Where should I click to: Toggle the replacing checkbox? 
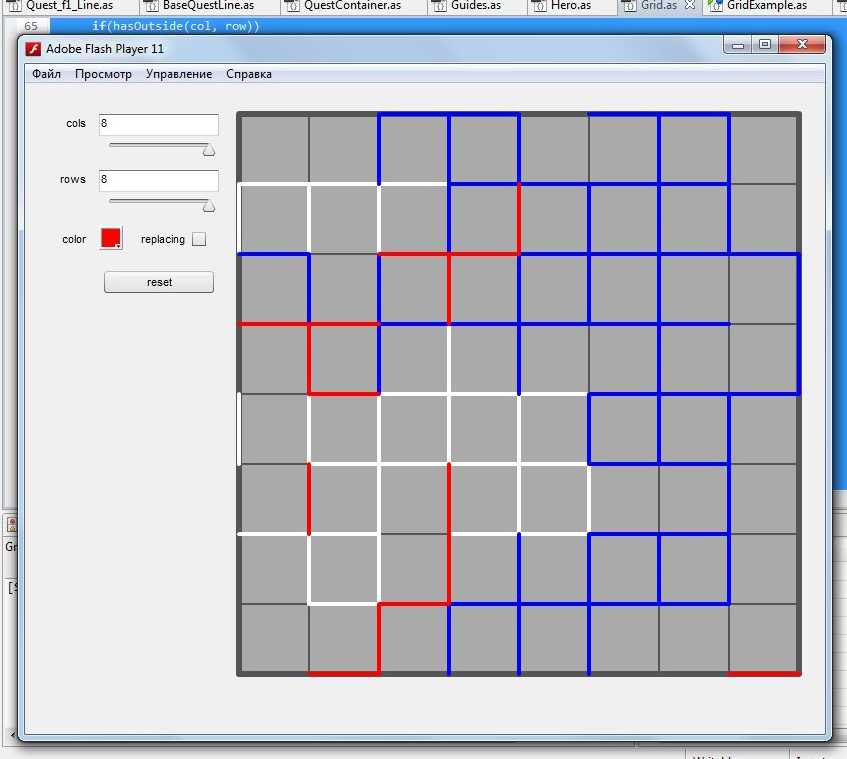click(199, 239)
